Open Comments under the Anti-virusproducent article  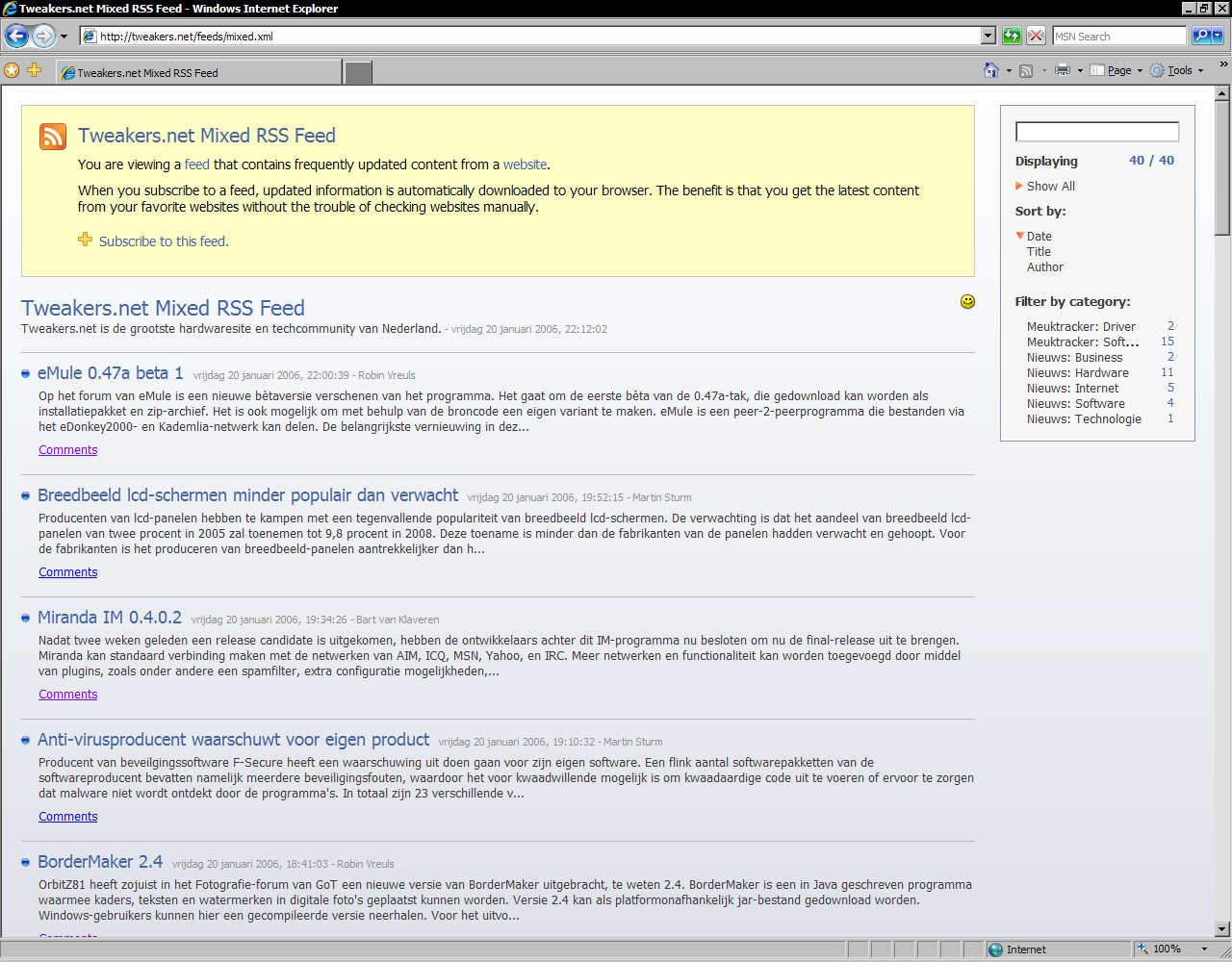coord(67,817)
